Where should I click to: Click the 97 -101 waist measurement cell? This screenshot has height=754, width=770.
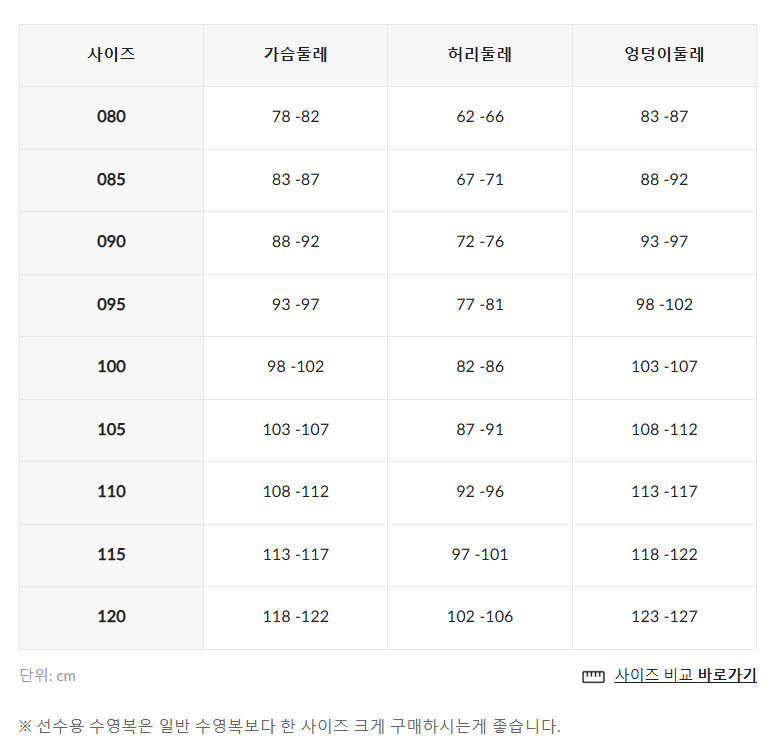pyautogui.click(x=480, y=555)
